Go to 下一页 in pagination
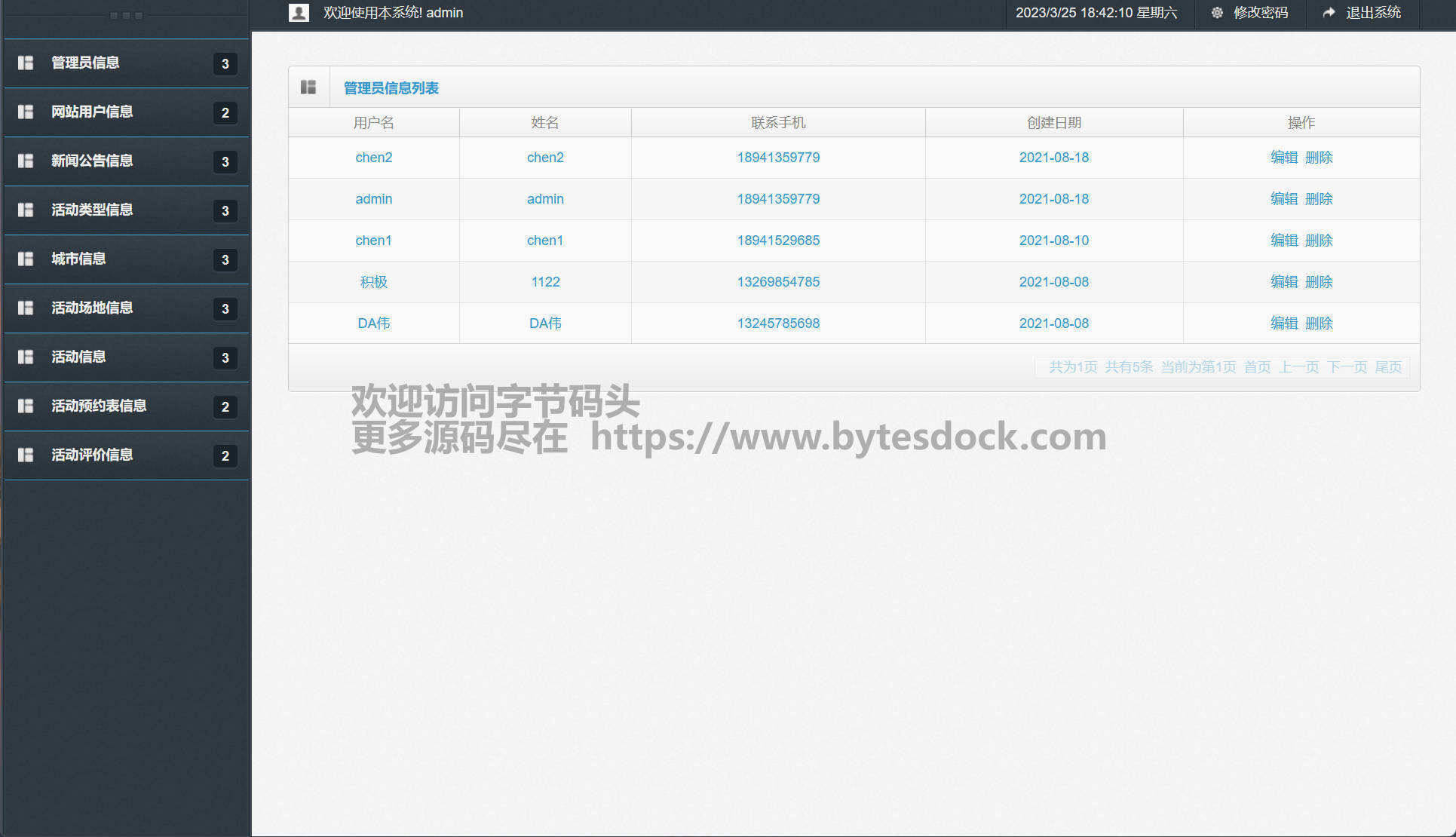This screenshot has height=837, width=1456. 1347,367
